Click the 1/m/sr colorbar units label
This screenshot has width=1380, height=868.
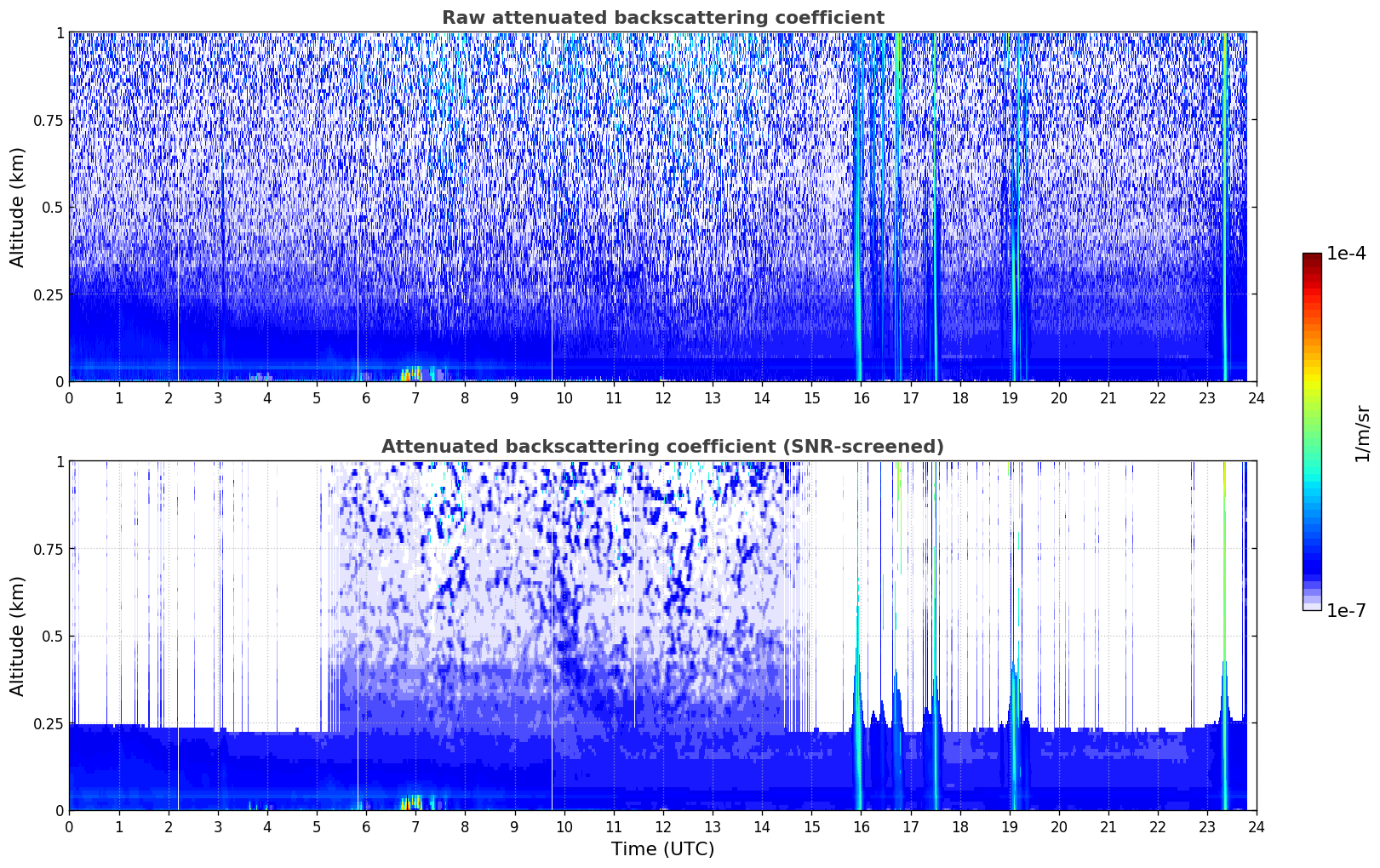click(1362, 433)
